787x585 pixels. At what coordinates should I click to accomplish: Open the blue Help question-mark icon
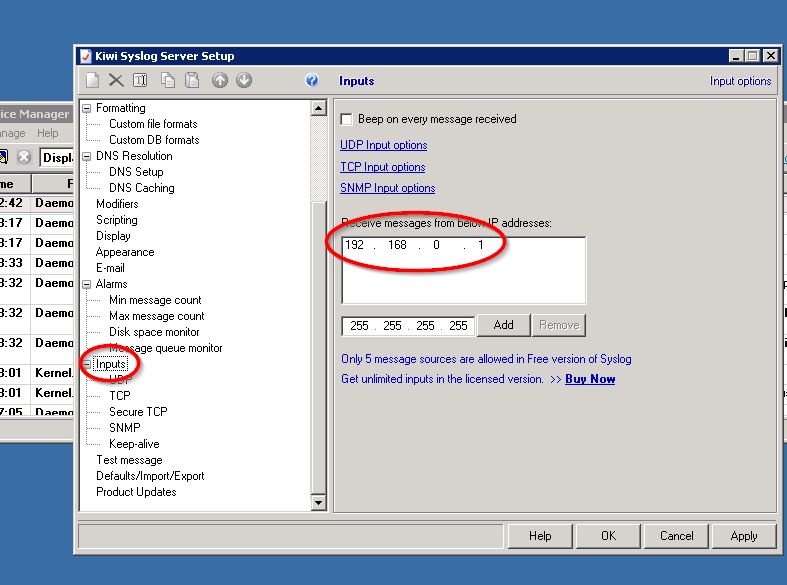(312, 80)
